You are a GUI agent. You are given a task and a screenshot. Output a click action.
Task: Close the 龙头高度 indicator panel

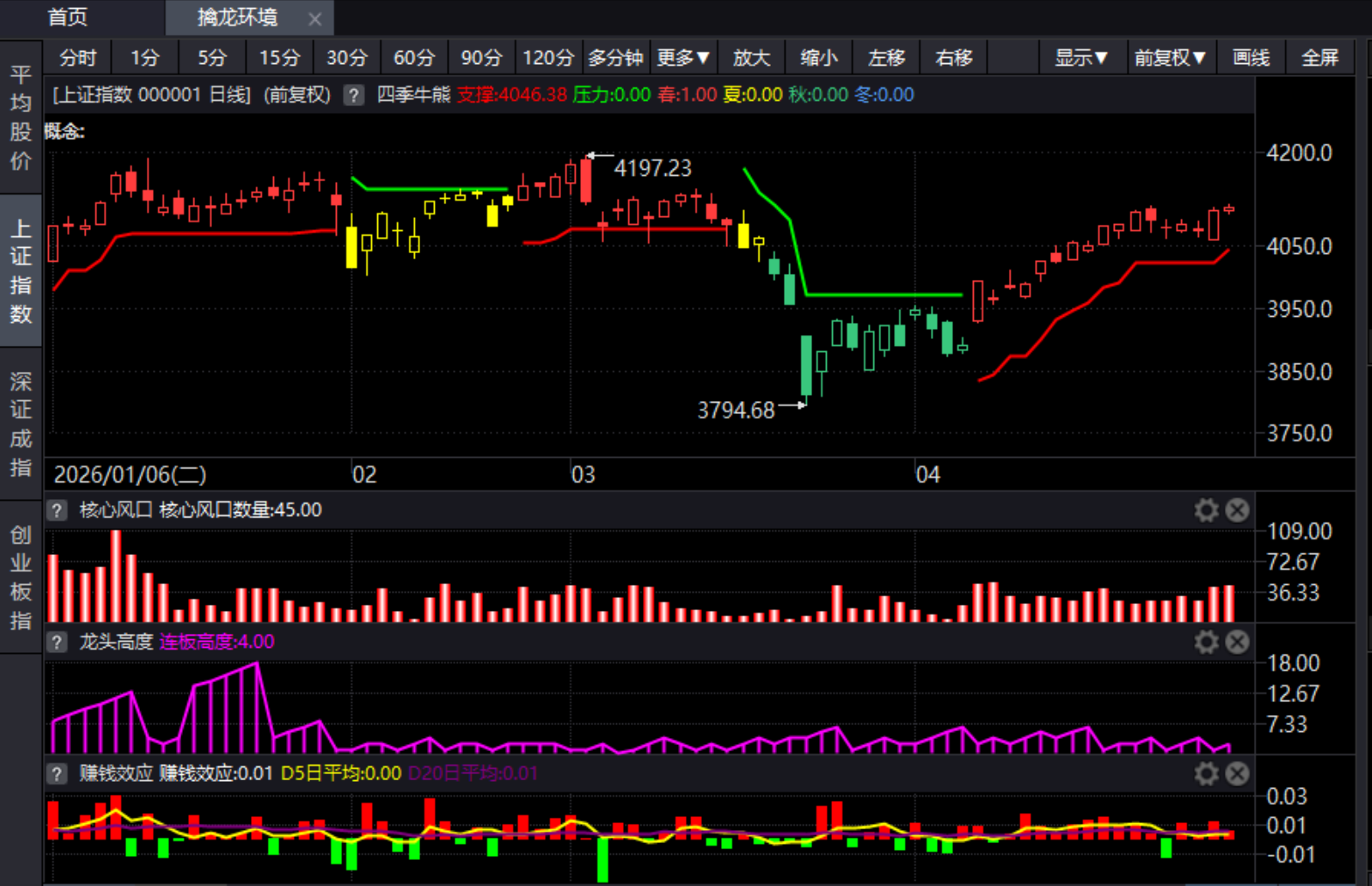[x=1237, y=642]
